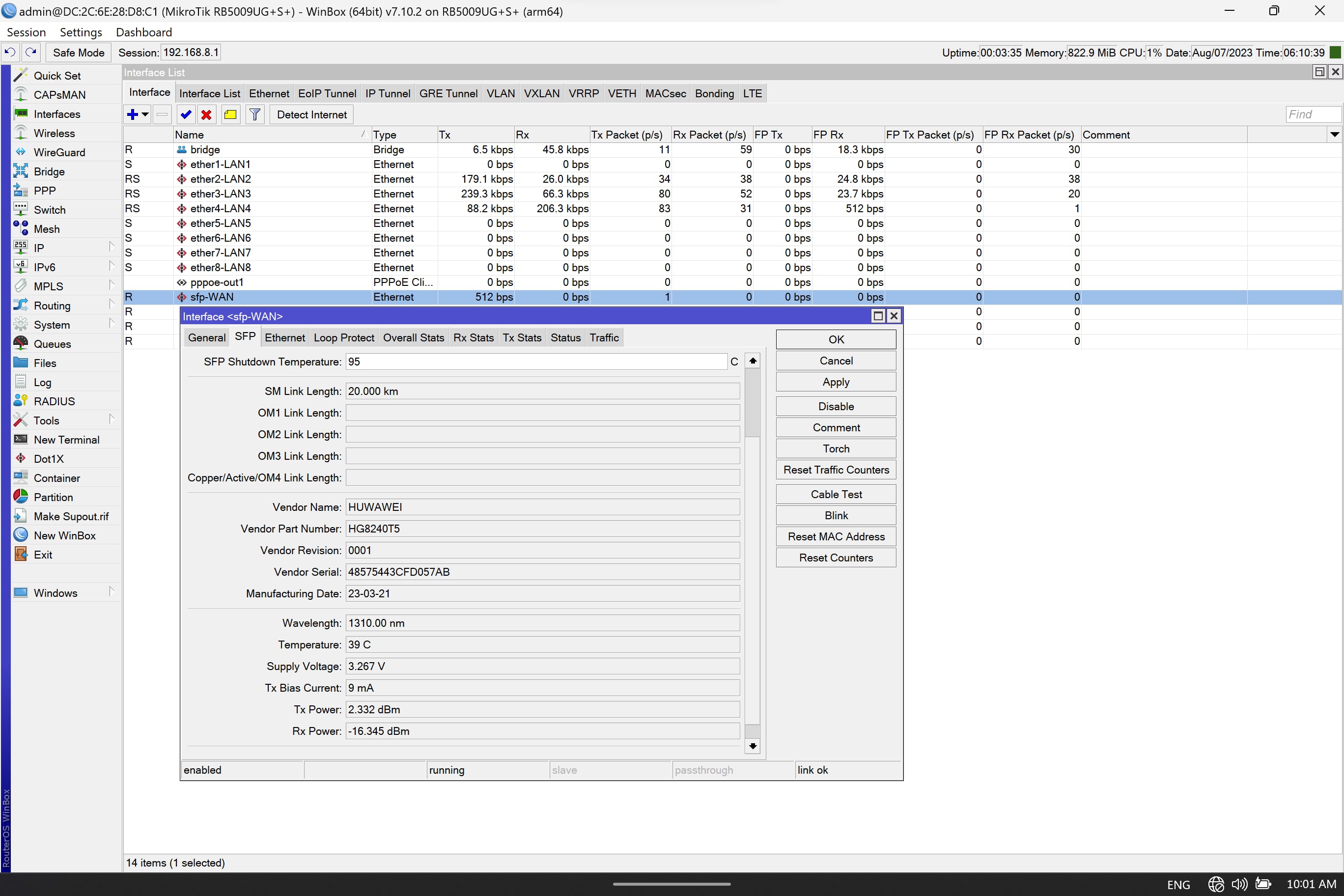Screen dimensions: 1344x896
Task: Open the Settings menu
Action: [81, 32]
